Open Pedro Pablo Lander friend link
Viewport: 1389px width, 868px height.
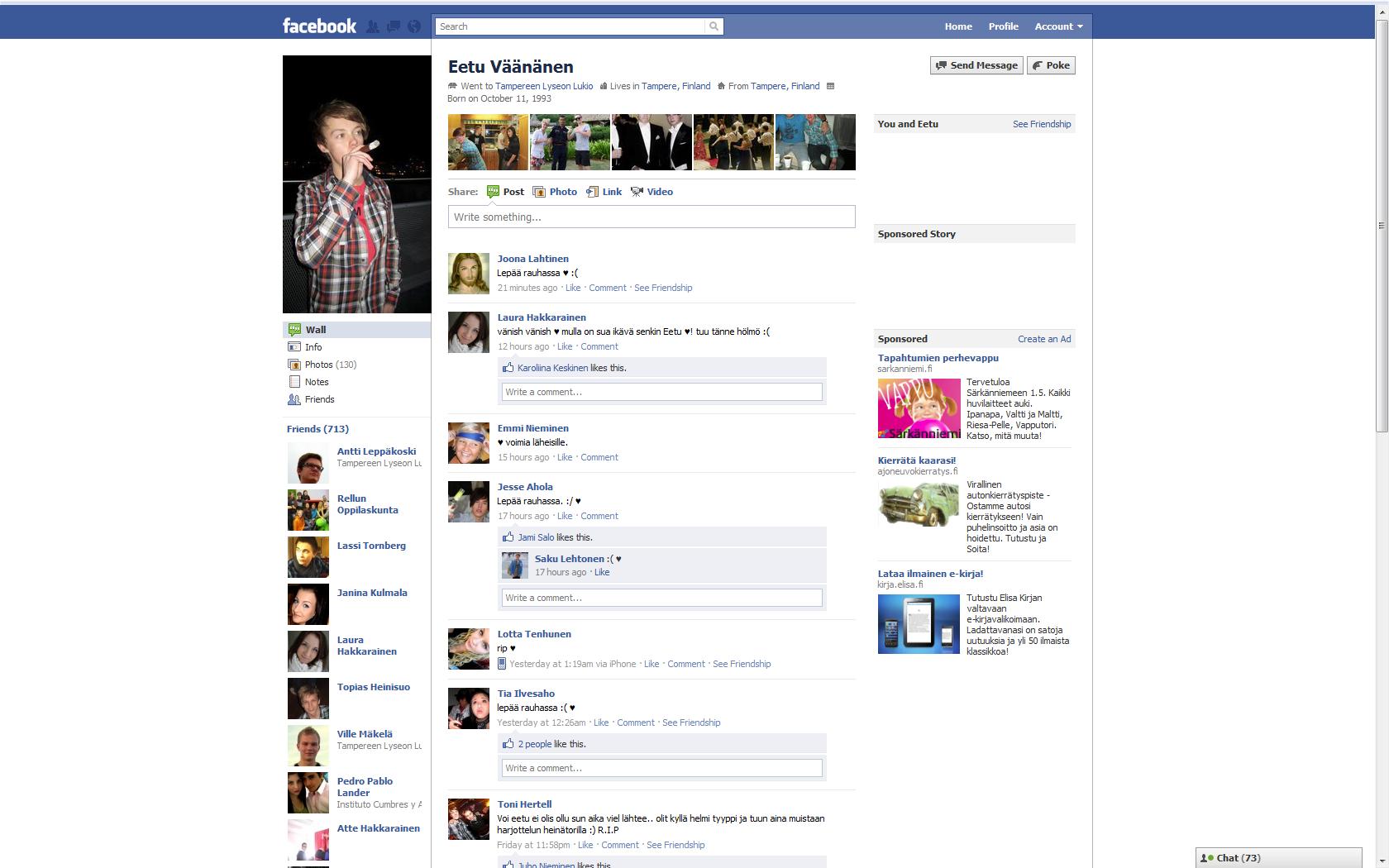click(365, 787)
